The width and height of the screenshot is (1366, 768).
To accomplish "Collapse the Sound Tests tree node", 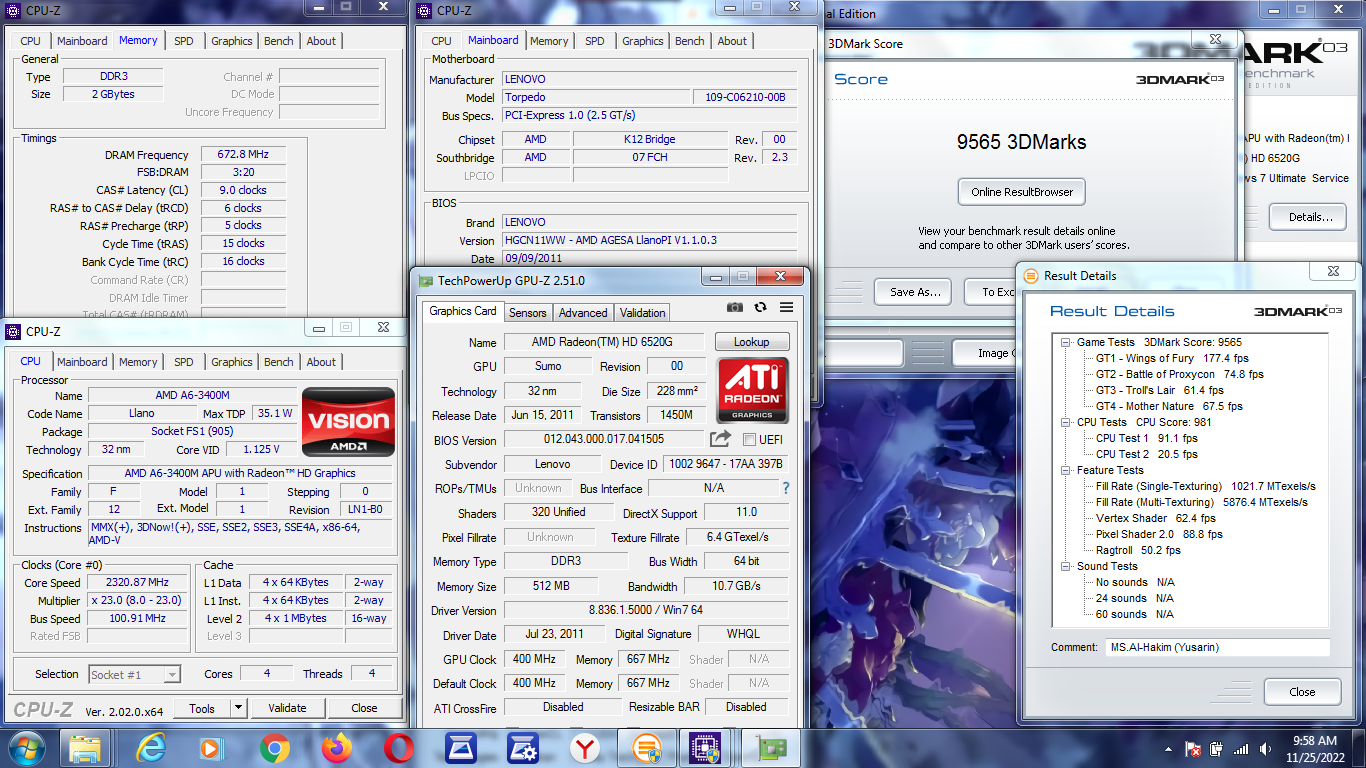I will click(x=1067, y=566).
